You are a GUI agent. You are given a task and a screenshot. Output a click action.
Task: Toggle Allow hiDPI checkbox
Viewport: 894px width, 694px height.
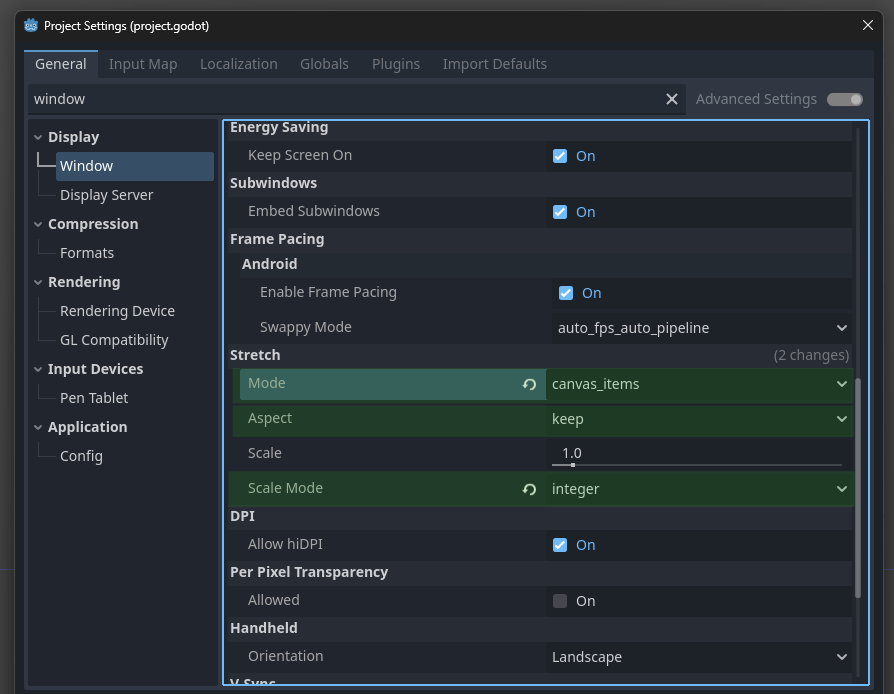pos(560,545)
